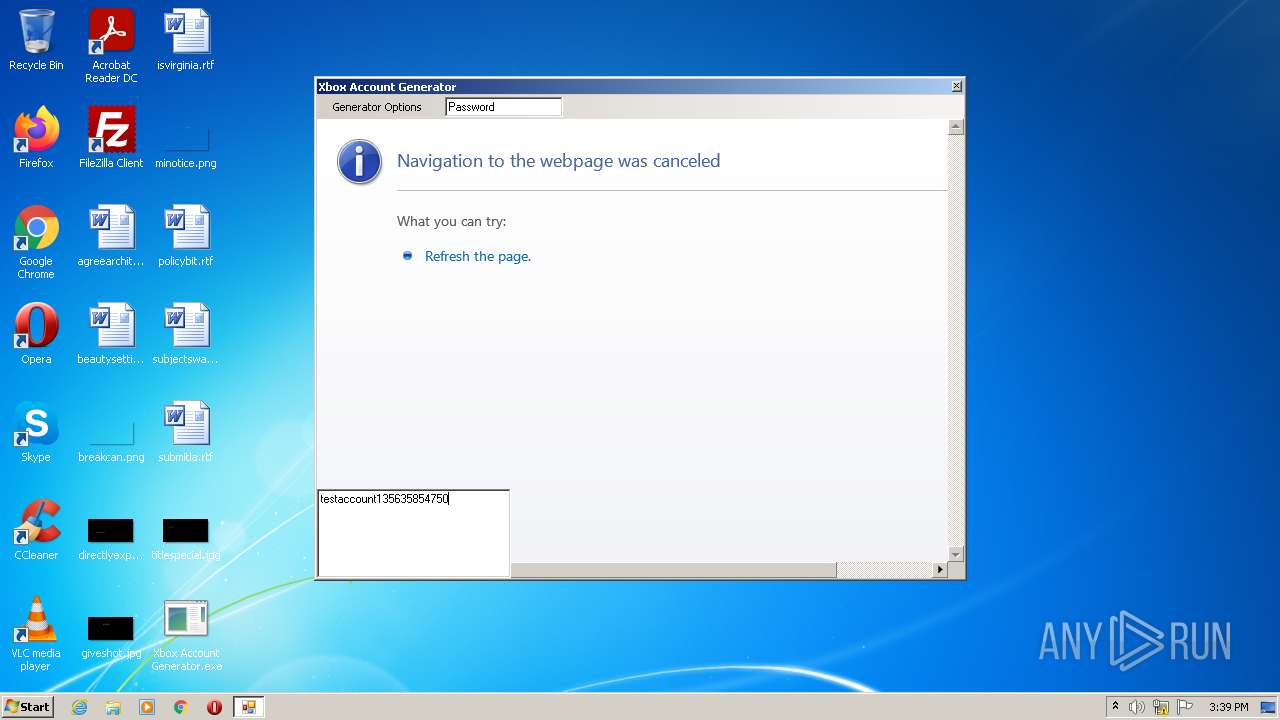Select the policybit.rtf file

point(186,236)
